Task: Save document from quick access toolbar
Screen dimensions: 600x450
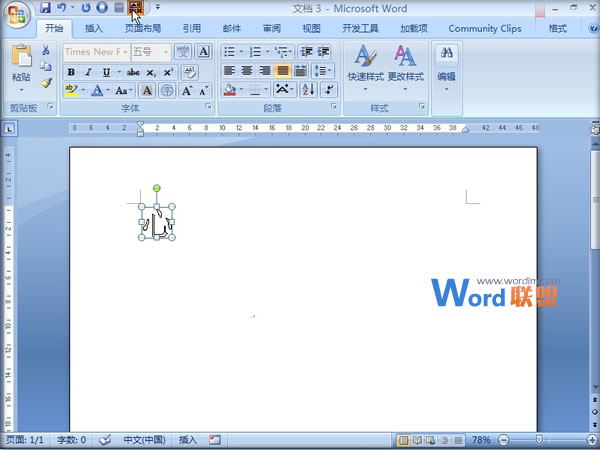Action: (x=46, y=7)
